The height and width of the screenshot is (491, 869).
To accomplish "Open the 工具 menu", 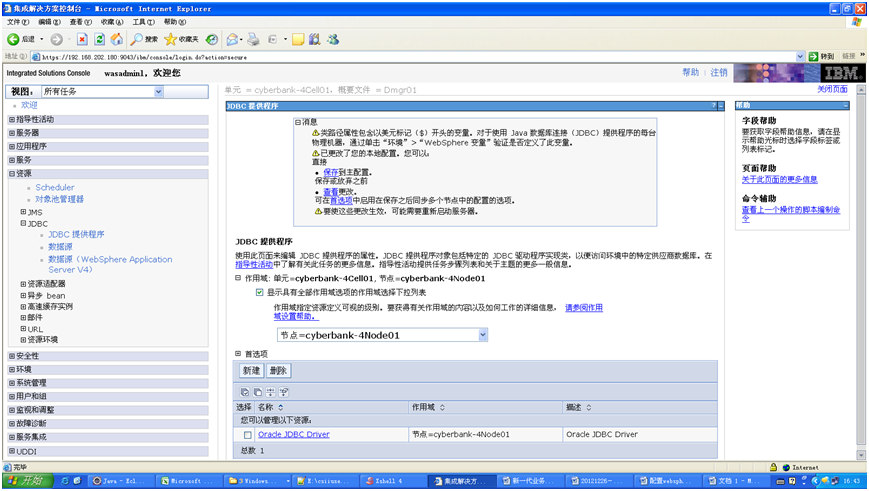I will 144,22.
